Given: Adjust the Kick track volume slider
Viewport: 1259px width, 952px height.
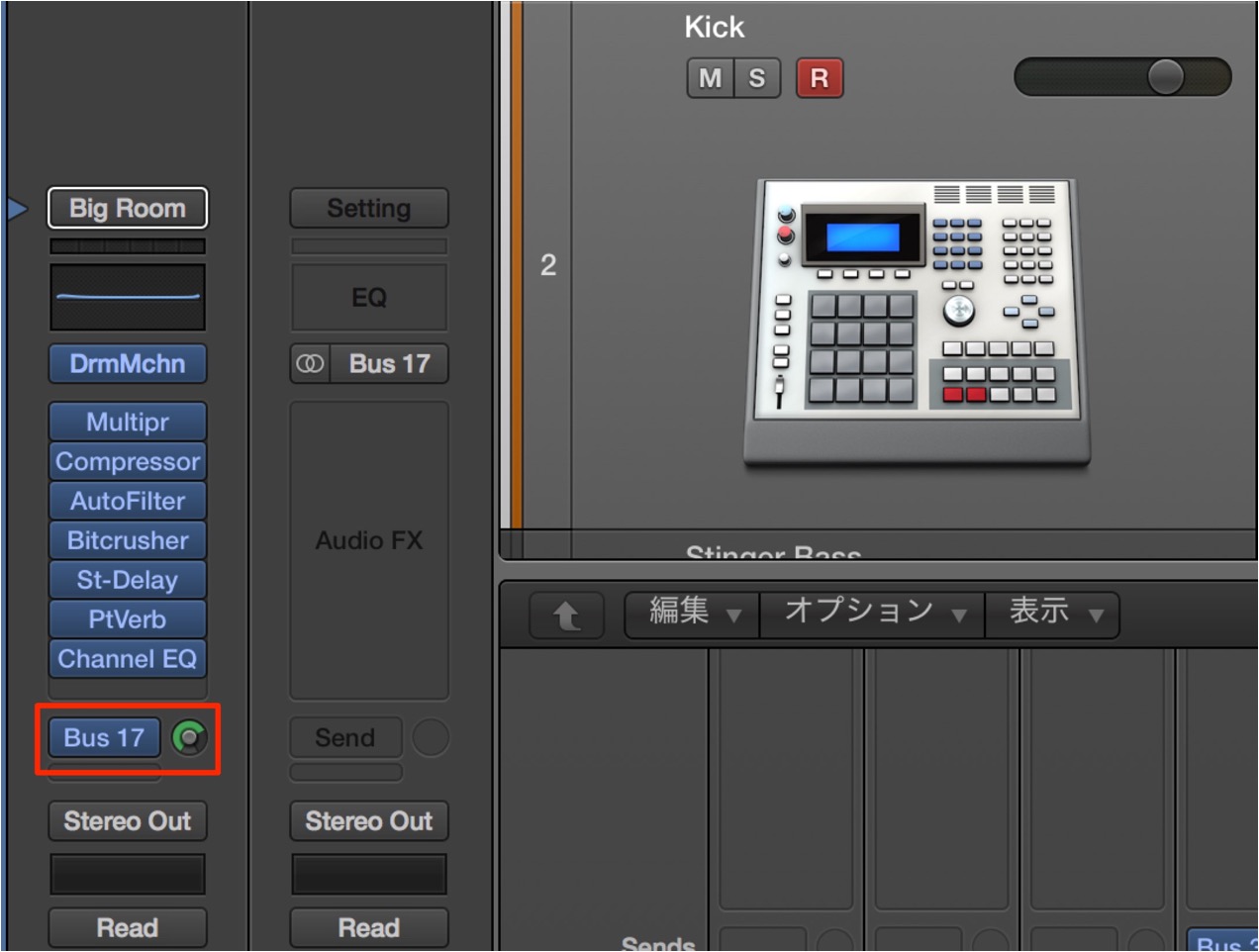Looking at the screenshot, I should tap(1122, 77).
